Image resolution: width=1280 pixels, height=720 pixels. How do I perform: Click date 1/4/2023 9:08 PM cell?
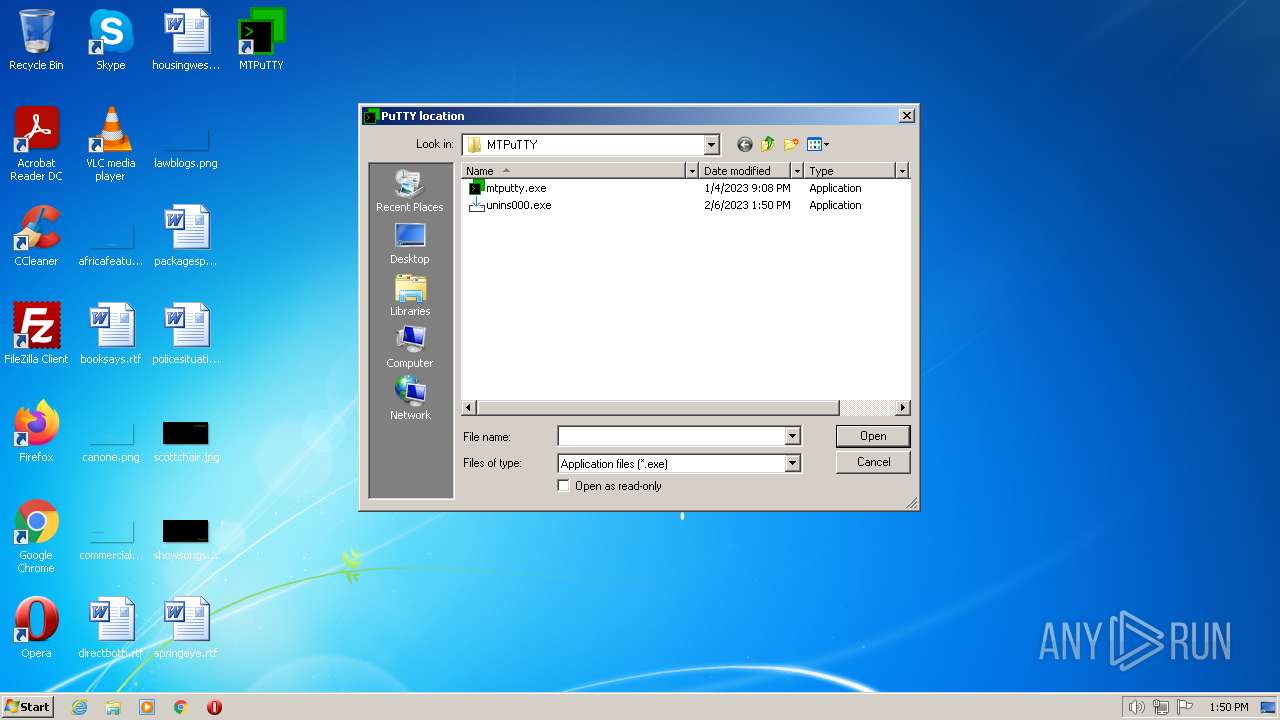click(747, 188)
